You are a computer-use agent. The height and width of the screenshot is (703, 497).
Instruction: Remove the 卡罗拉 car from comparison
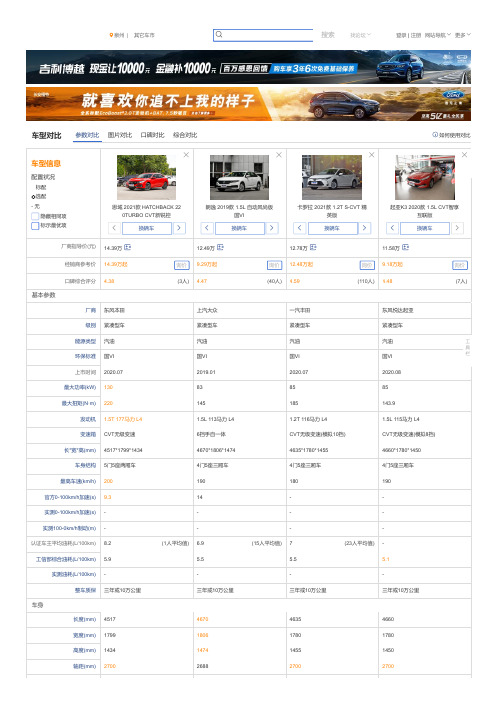point(372,155)
